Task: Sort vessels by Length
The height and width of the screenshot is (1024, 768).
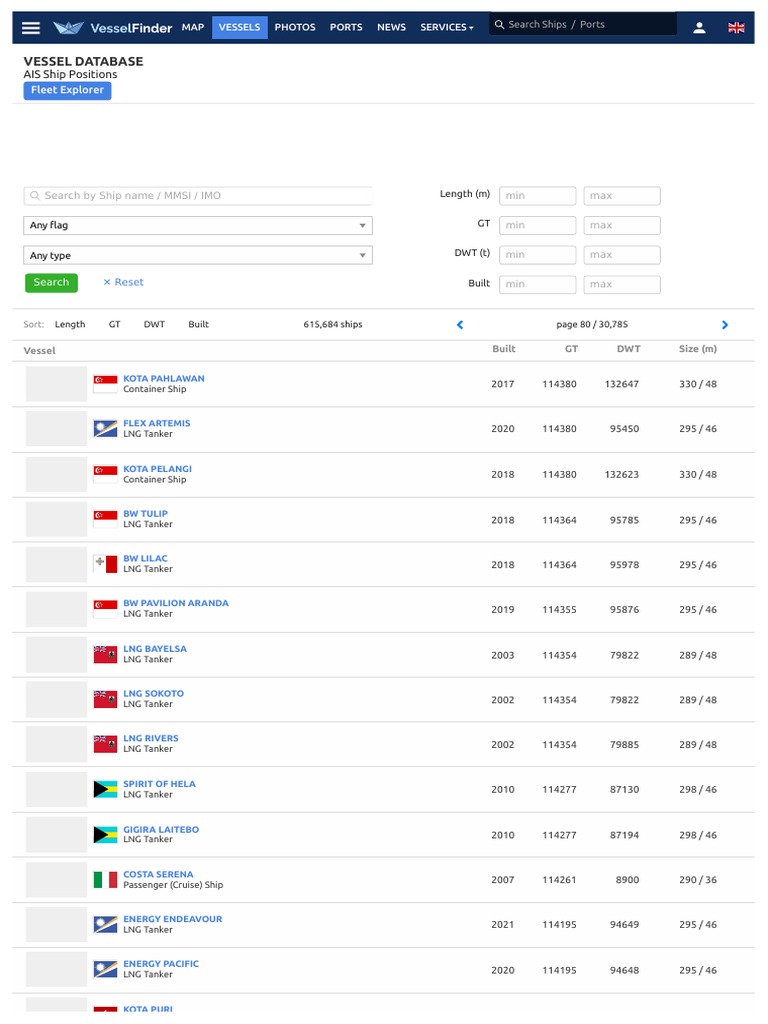Action: tap(70, 325)
